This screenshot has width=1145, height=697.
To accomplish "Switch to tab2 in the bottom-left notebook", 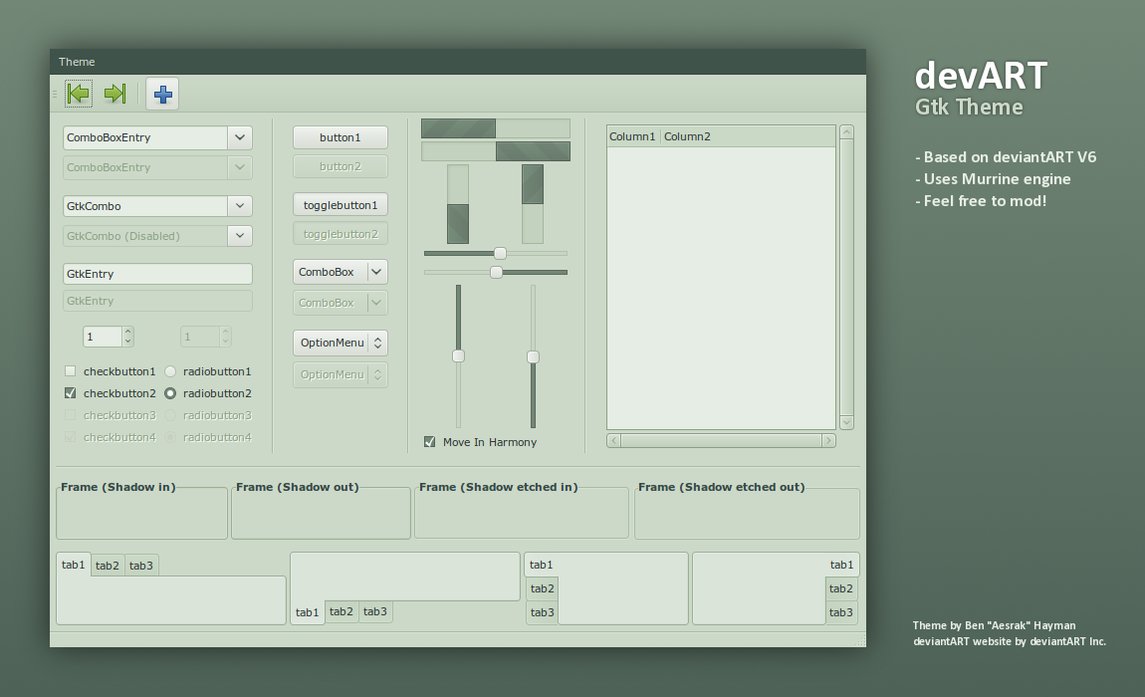I will [107, 564].
